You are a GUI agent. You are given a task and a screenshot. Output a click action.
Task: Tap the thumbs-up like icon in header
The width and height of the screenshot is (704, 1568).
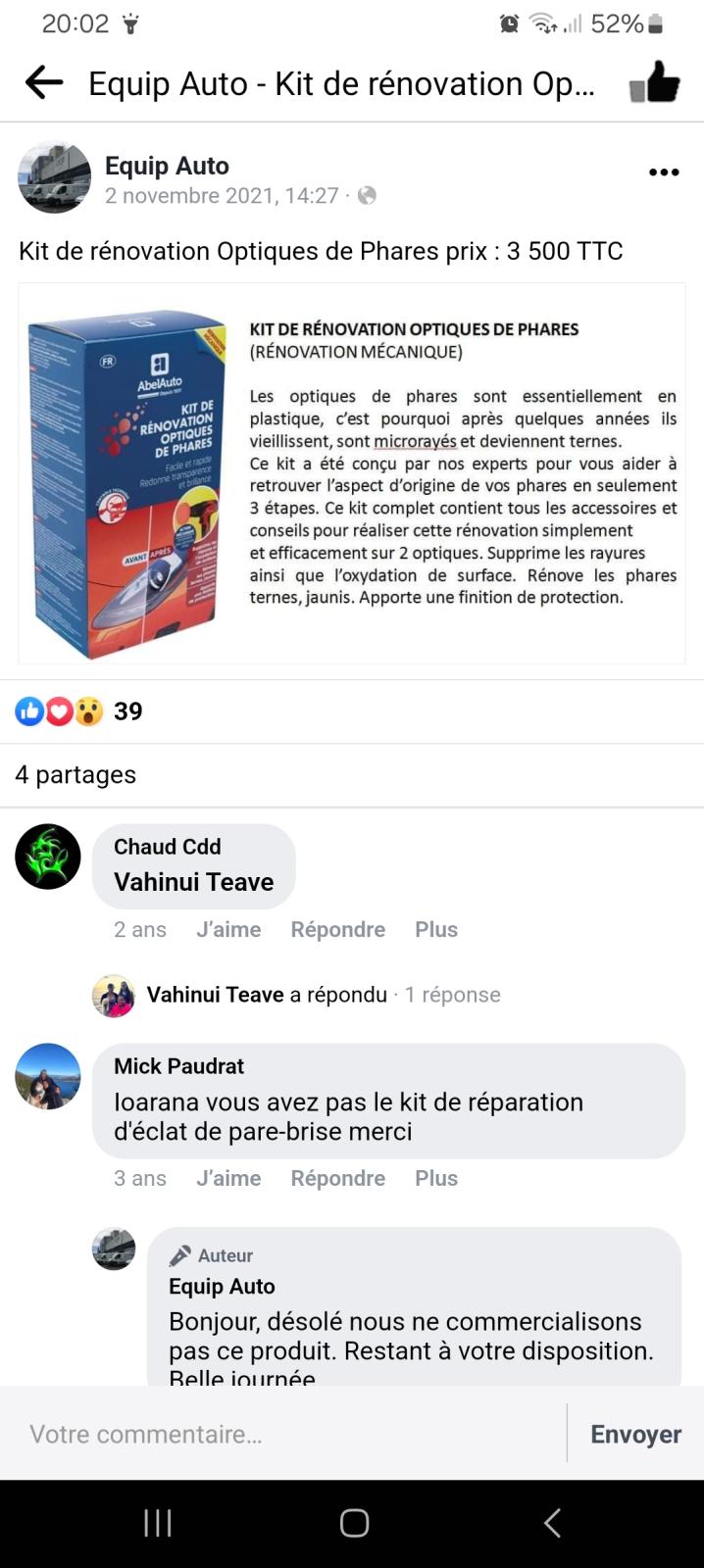[654, 82]
